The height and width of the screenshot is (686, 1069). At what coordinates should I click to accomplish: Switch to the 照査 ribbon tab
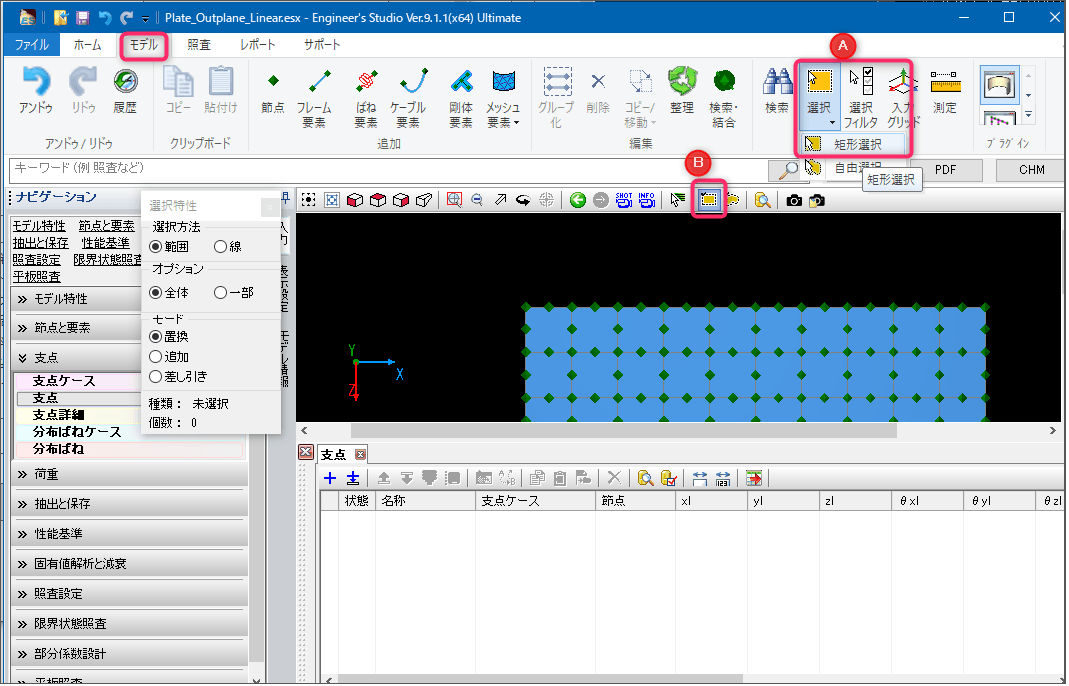click(x=199, y=44)
